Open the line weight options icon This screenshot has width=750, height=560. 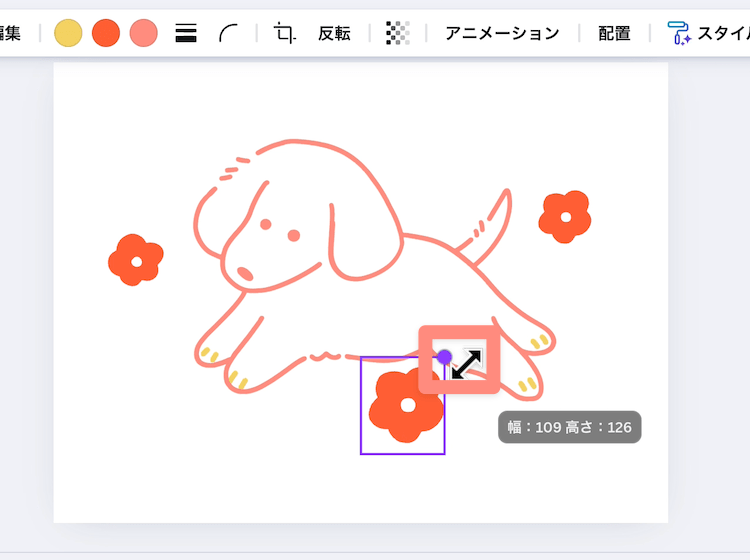186,33
